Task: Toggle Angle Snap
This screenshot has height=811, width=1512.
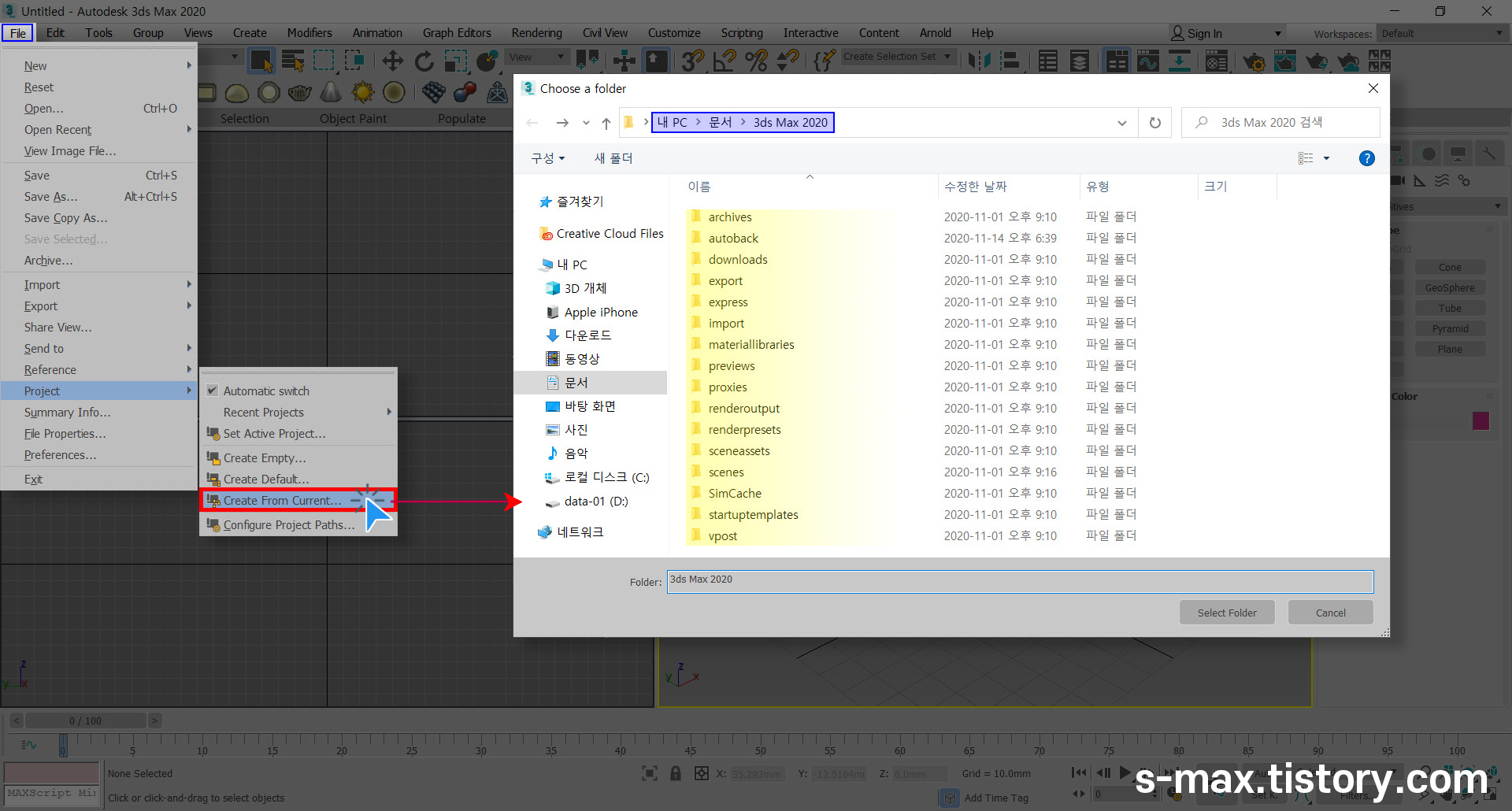Action: tap(724, 61)
